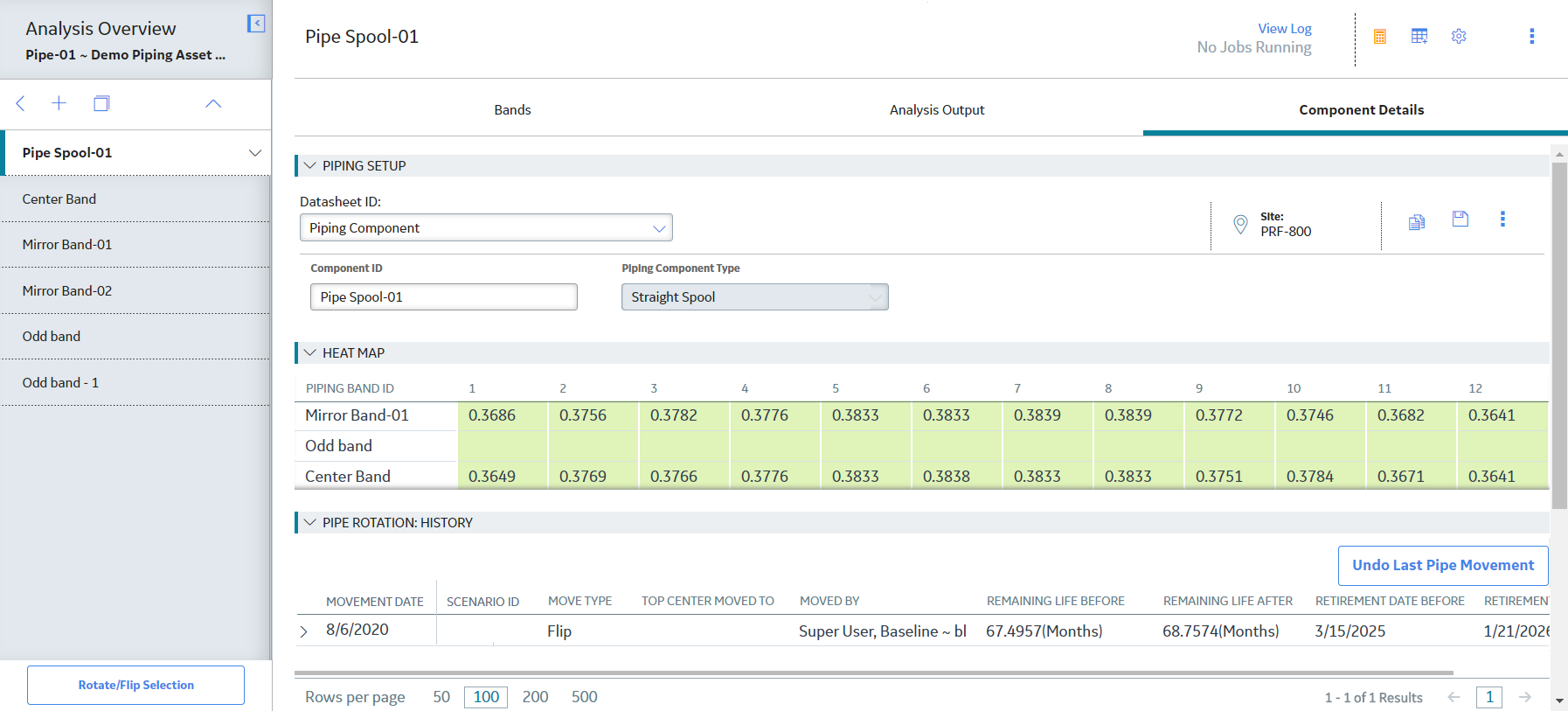Click the 3/15/2025 retirement date
The width and height of the screenshot is (1568, 711).
coord(1349,631)
